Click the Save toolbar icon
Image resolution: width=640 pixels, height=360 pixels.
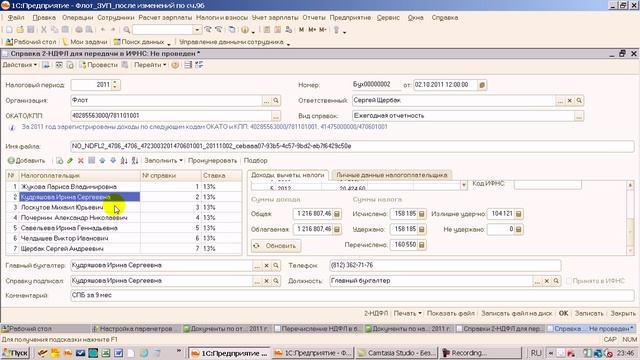(31, 30)
